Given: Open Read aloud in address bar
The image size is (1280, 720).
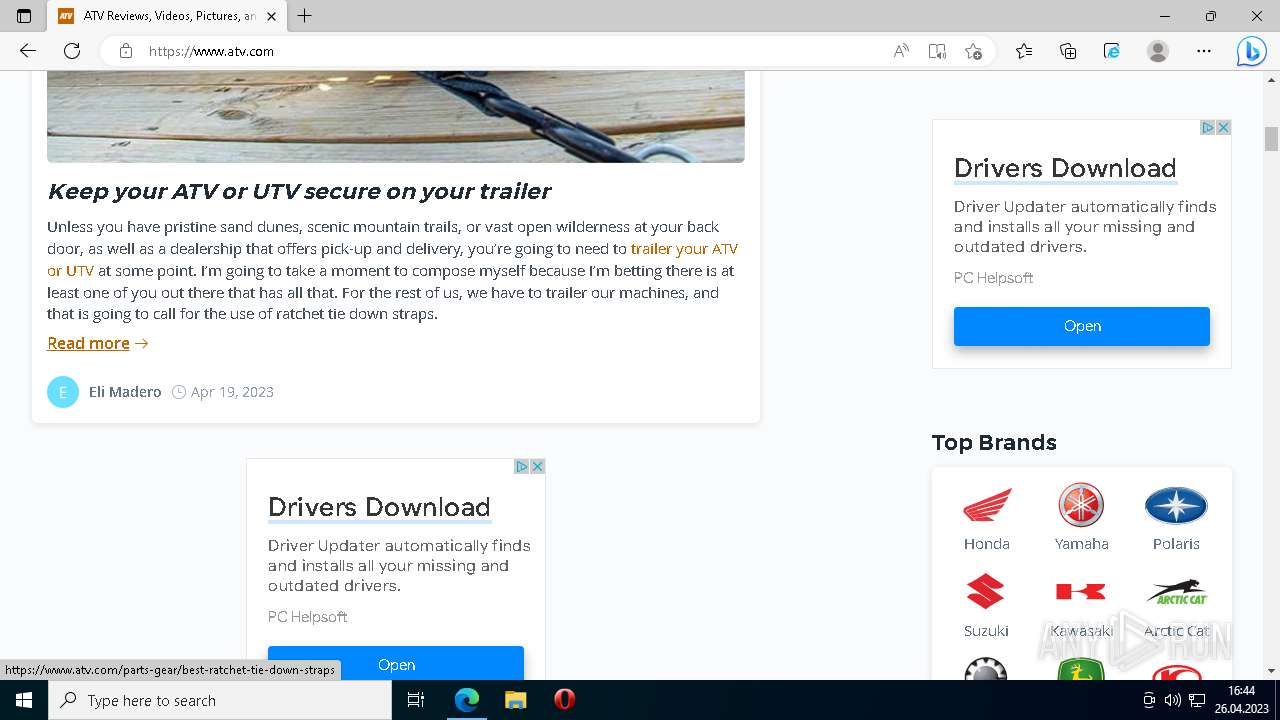Looking at the screenshot, I should (901, 51).
